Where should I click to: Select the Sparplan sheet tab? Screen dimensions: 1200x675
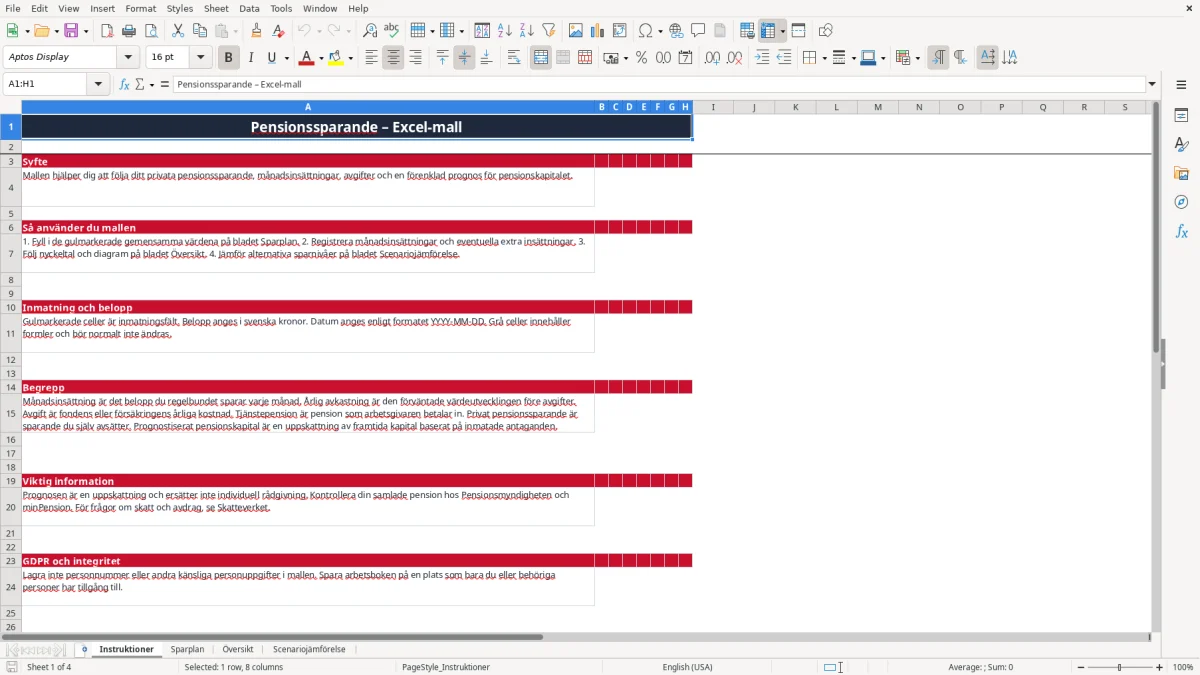[x=187, y=649]
